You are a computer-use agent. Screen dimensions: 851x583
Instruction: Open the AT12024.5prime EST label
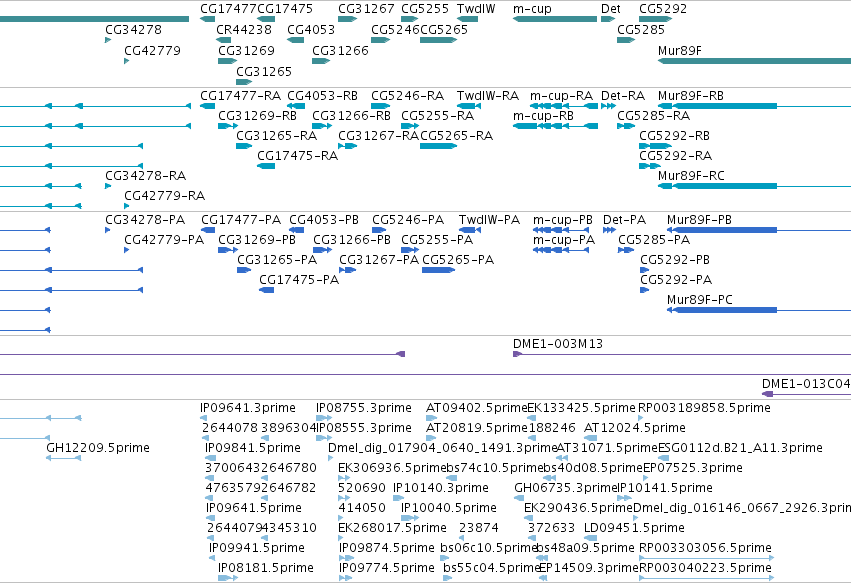coord(635,428)
